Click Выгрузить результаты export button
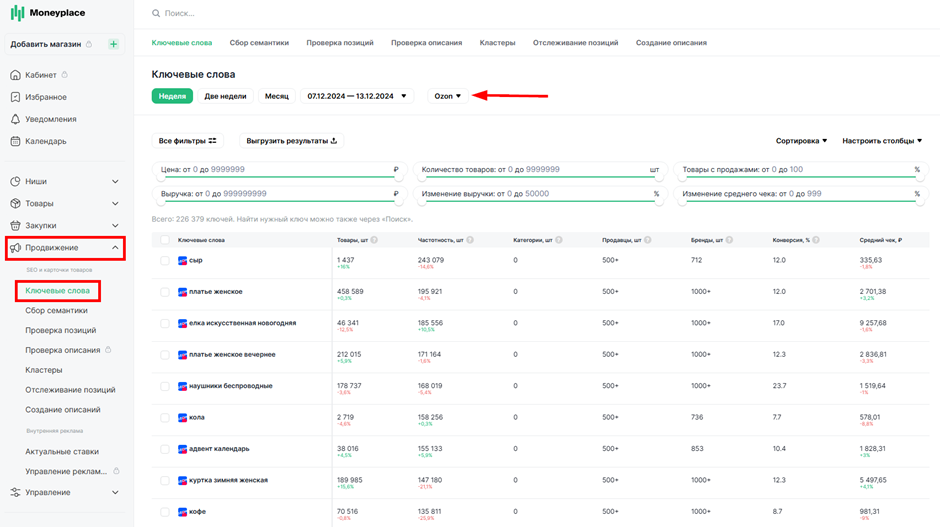940x527 pixels. (x=291, y=141)
